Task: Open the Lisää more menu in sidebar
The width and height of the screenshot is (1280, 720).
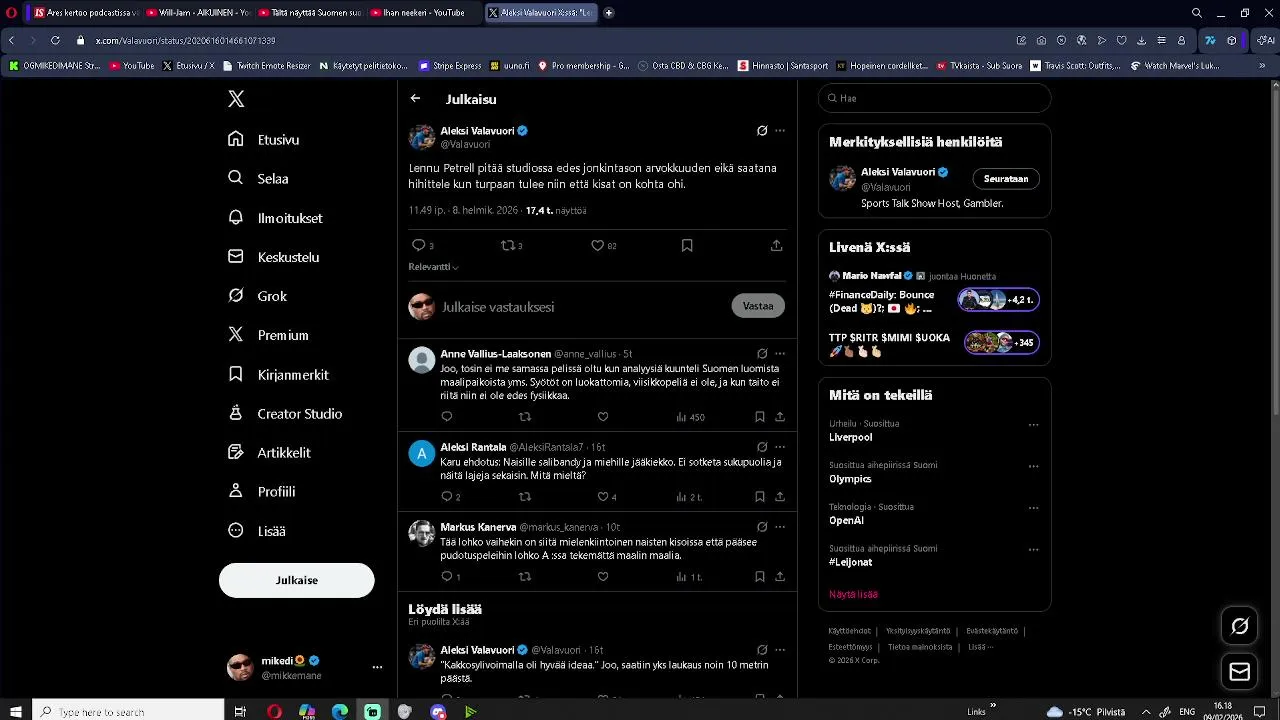Action: [257, 531]
